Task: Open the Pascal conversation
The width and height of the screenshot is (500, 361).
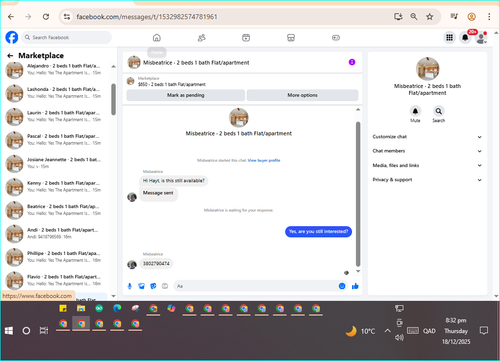Action: pyautogui.click(x=58, y=140)
